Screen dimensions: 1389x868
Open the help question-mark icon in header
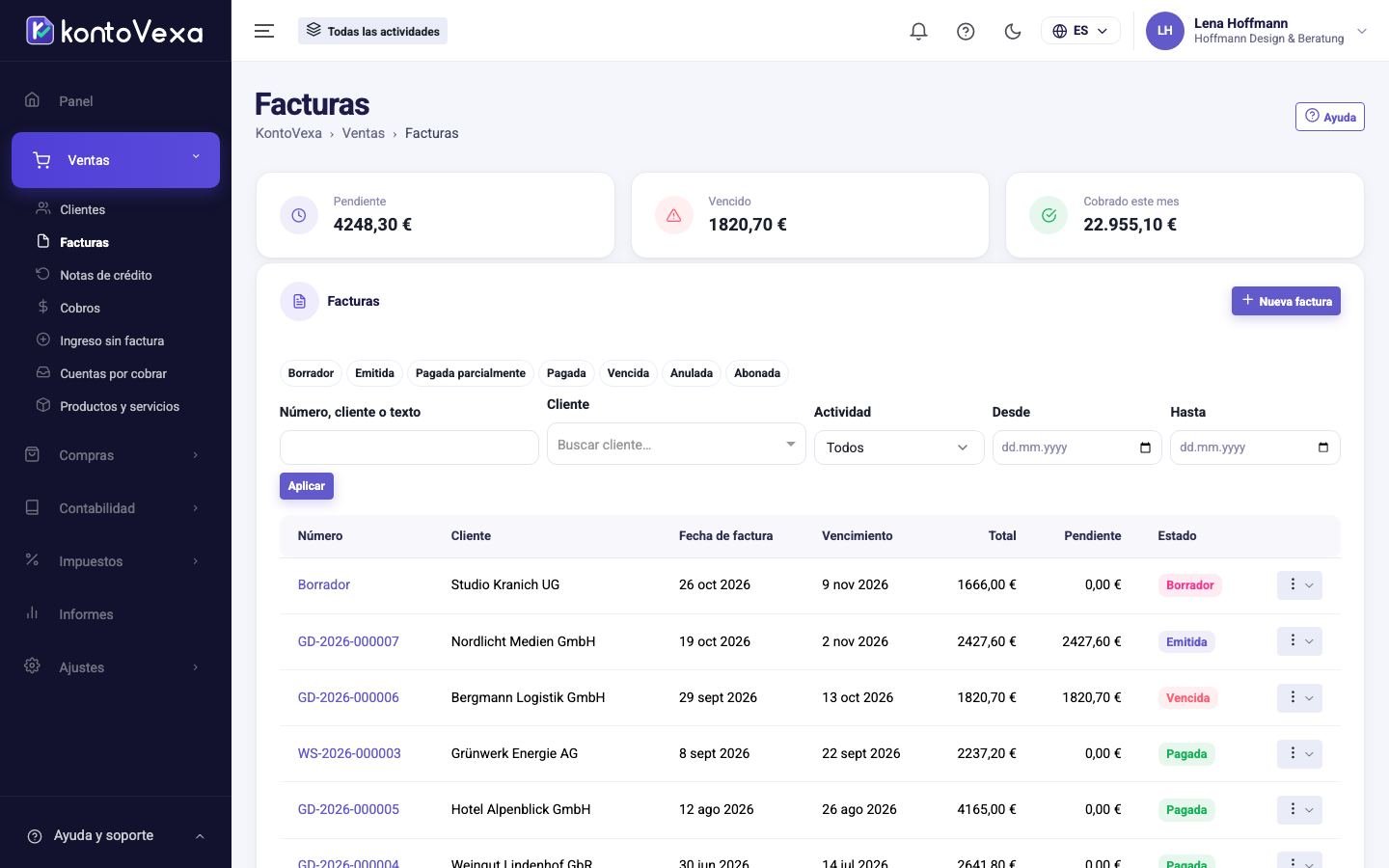click(966, 31)
